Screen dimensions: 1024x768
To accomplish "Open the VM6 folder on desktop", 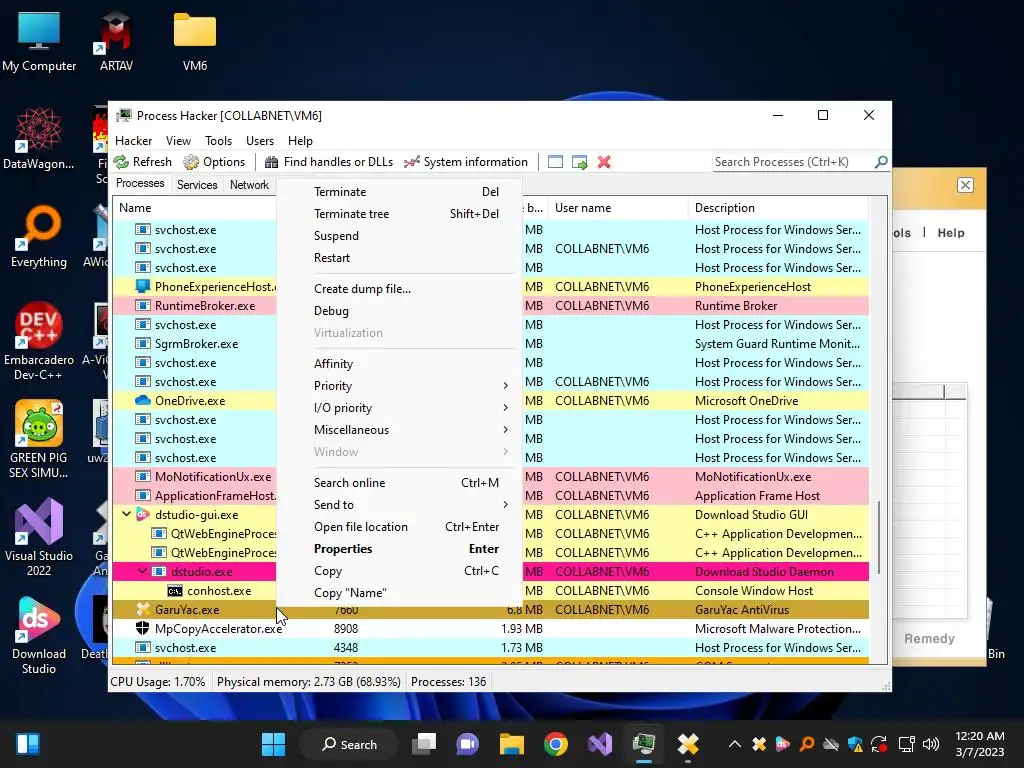I will (x=195, y=40).
